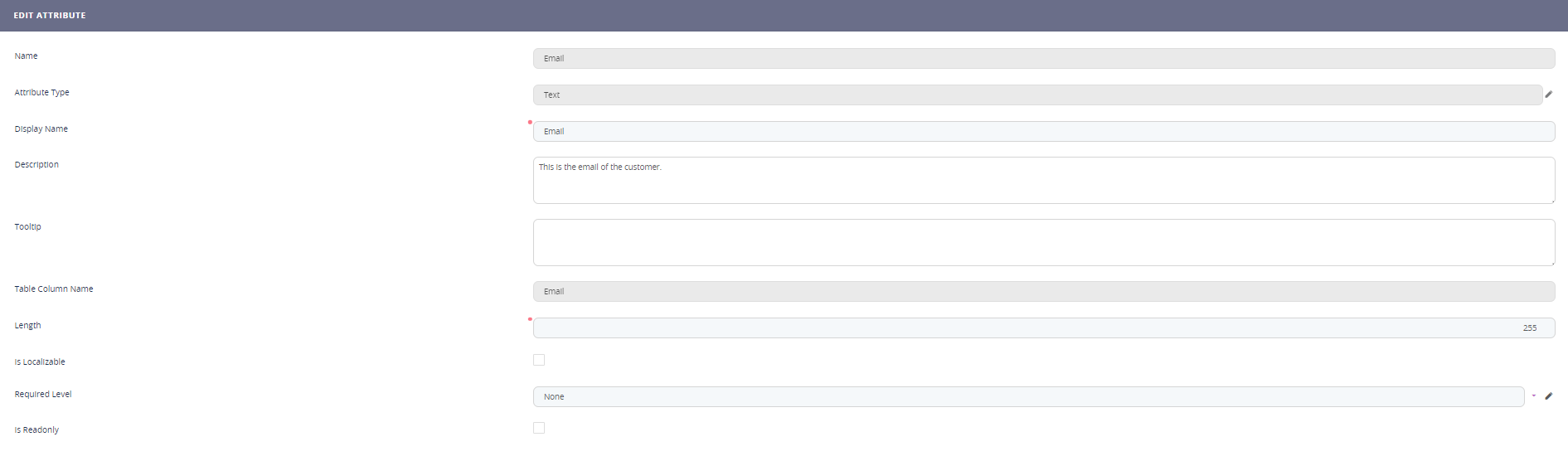The height and width of the screenshot is (461, 1568).
Task: Click the Length field showing 255
Action: point(1043,328)
